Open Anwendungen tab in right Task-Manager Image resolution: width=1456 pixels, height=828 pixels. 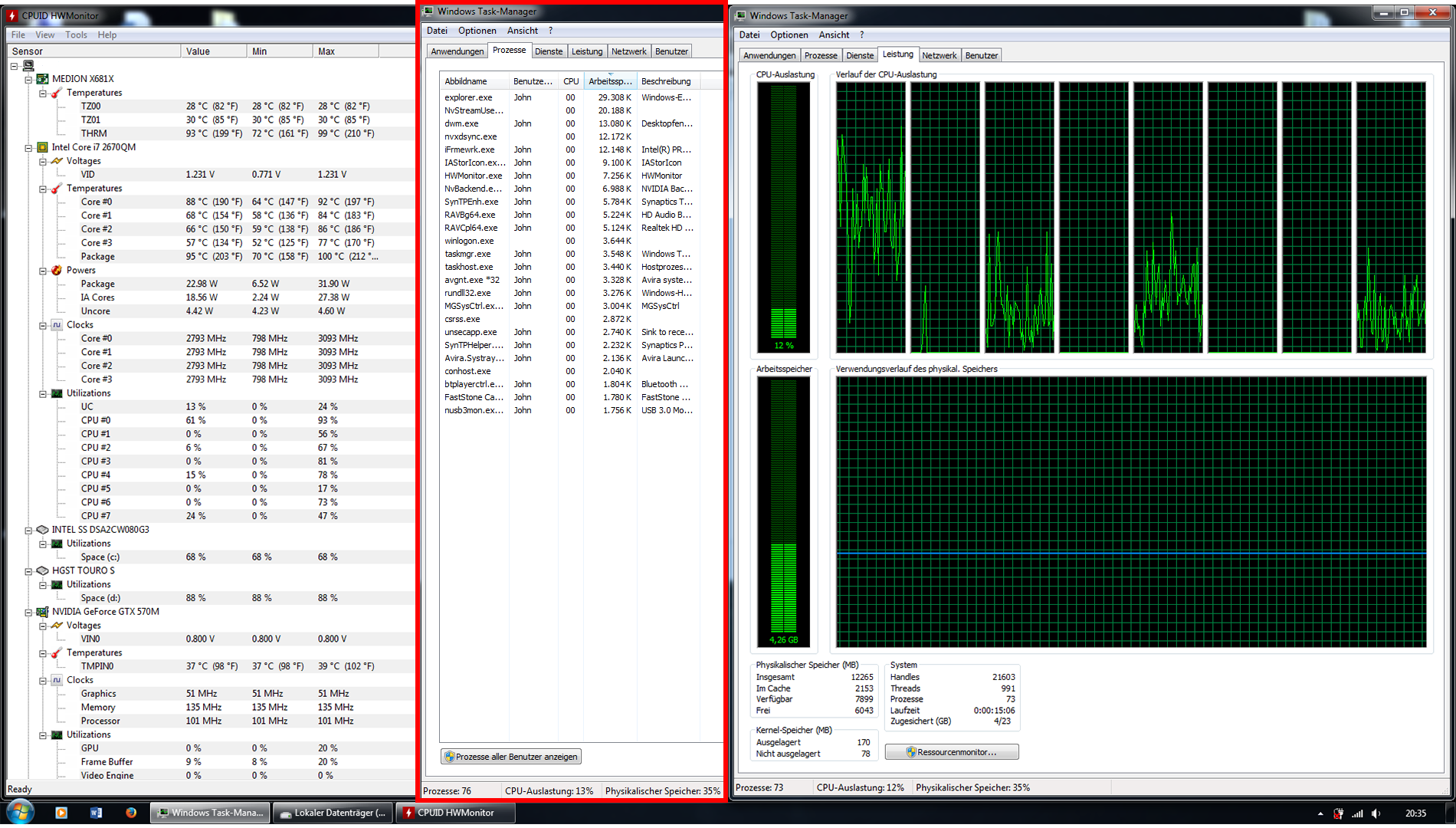(x=769, y=55)
